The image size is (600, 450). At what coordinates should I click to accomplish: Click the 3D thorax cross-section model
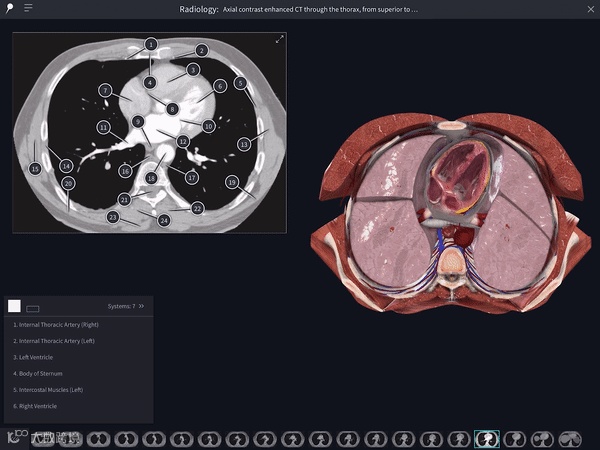pyautogui.click(x=451, y=214)
